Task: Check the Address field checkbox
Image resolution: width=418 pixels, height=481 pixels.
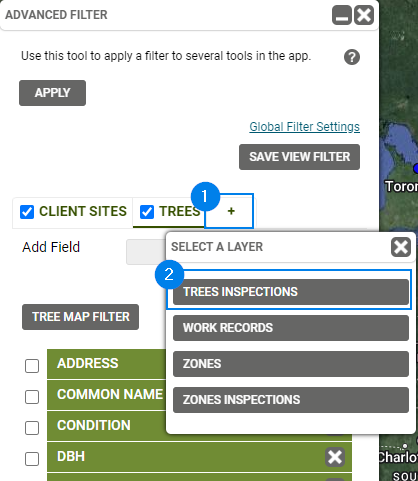Action: click(x=32, y=366)
